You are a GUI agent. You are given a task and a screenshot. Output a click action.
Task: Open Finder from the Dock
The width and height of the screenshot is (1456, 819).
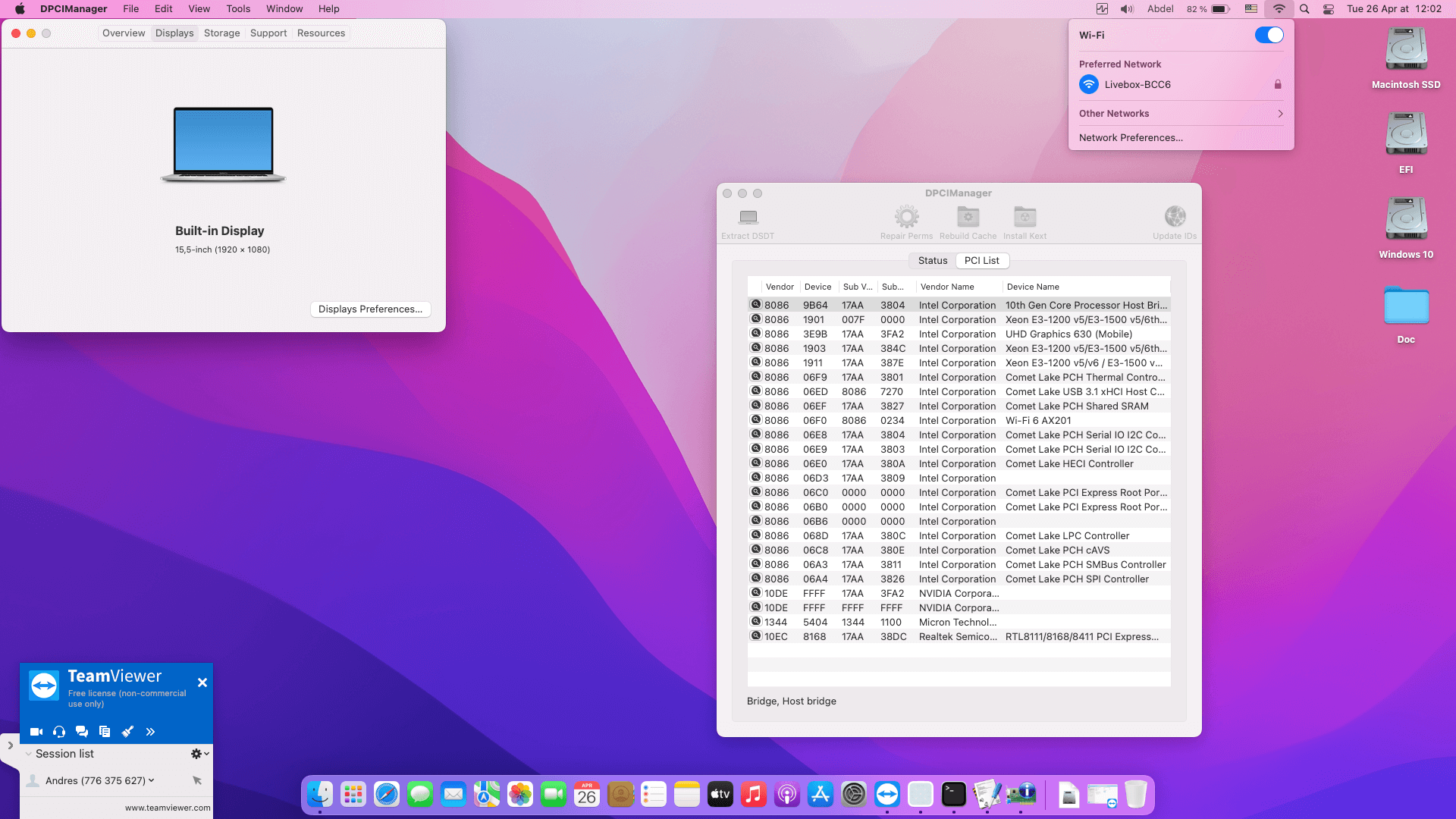[320, 795]
